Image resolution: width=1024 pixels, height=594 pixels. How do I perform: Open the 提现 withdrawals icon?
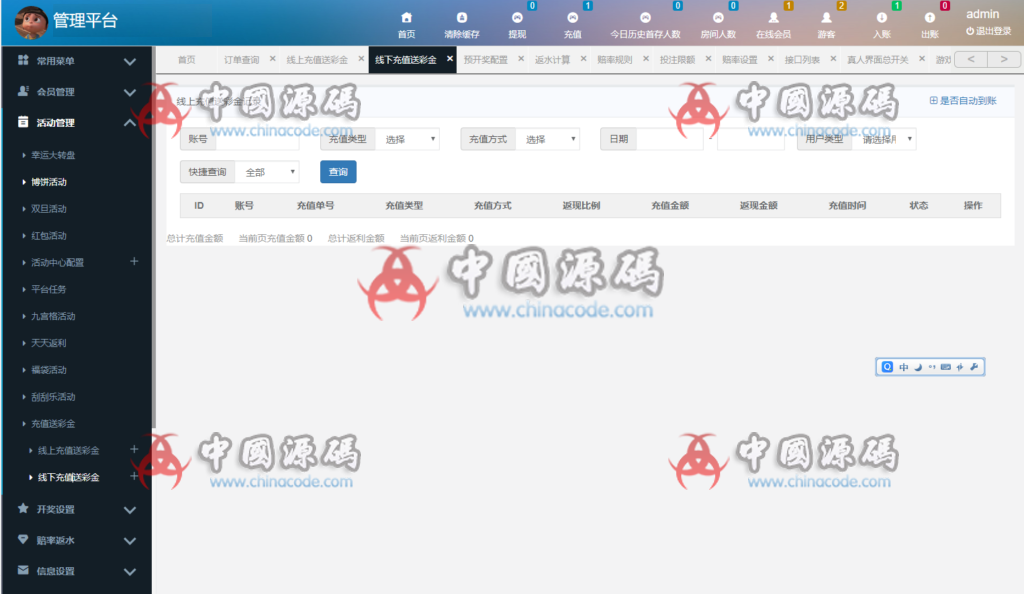[517, 18]
